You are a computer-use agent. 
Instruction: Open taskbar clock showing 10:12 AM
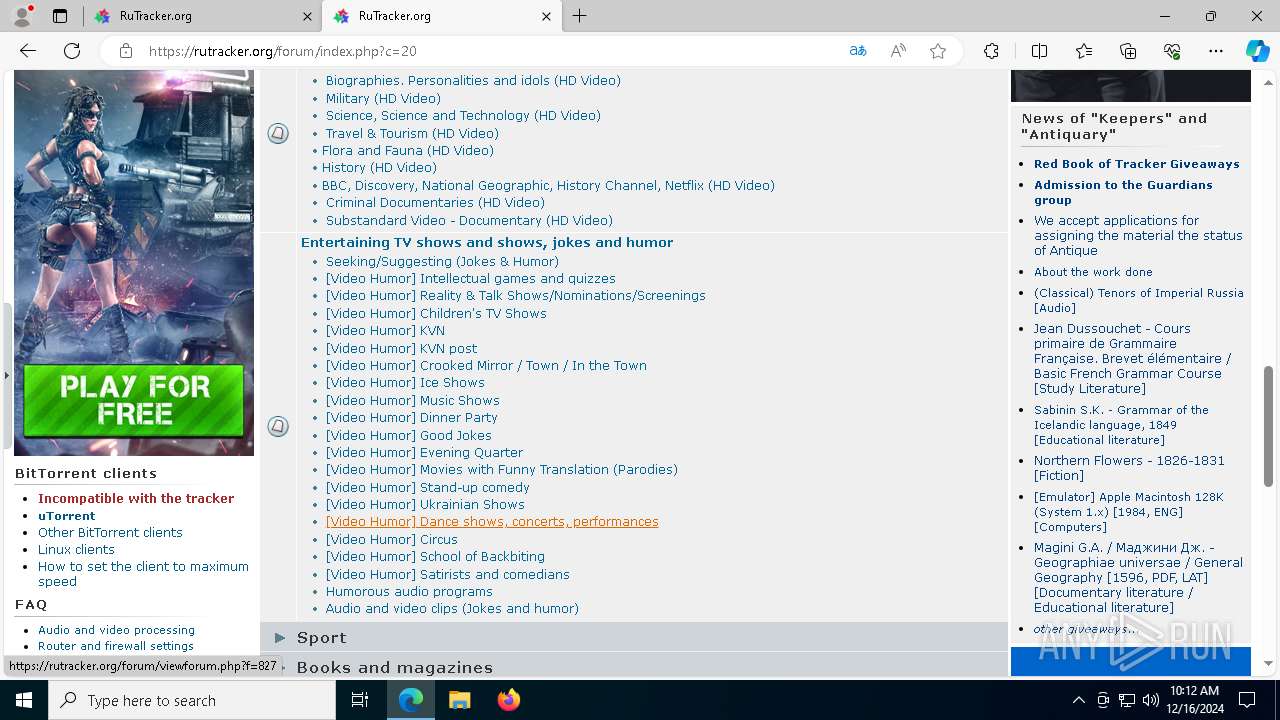(x=1194, y=700)
